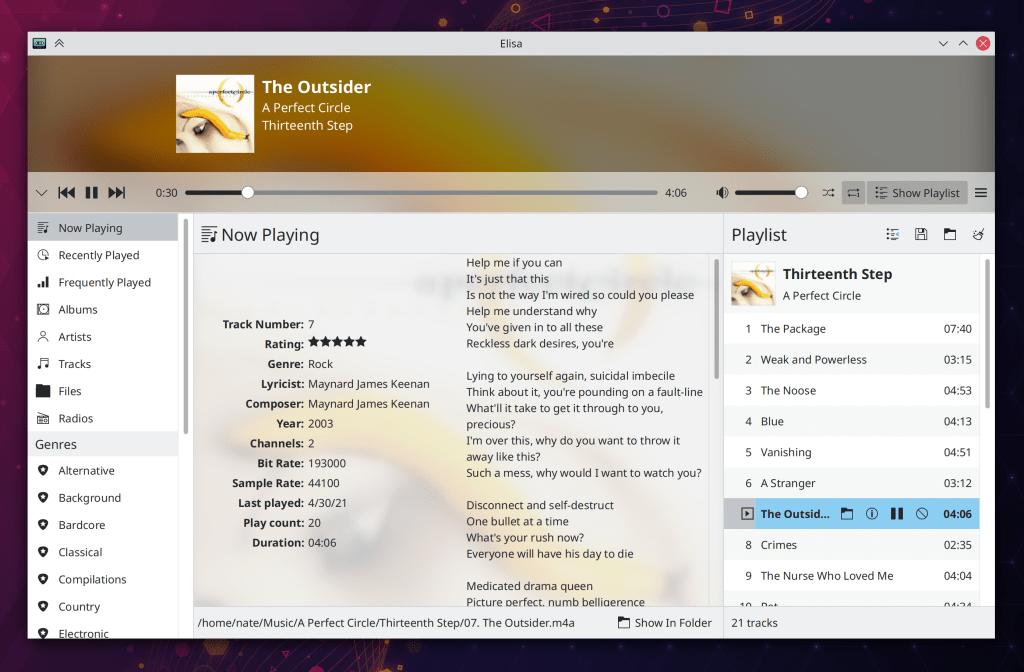The height and width of the screenshot is (672, 1024).
Task: Load a playlist with the folder icon
Action: tap(950, 234)
